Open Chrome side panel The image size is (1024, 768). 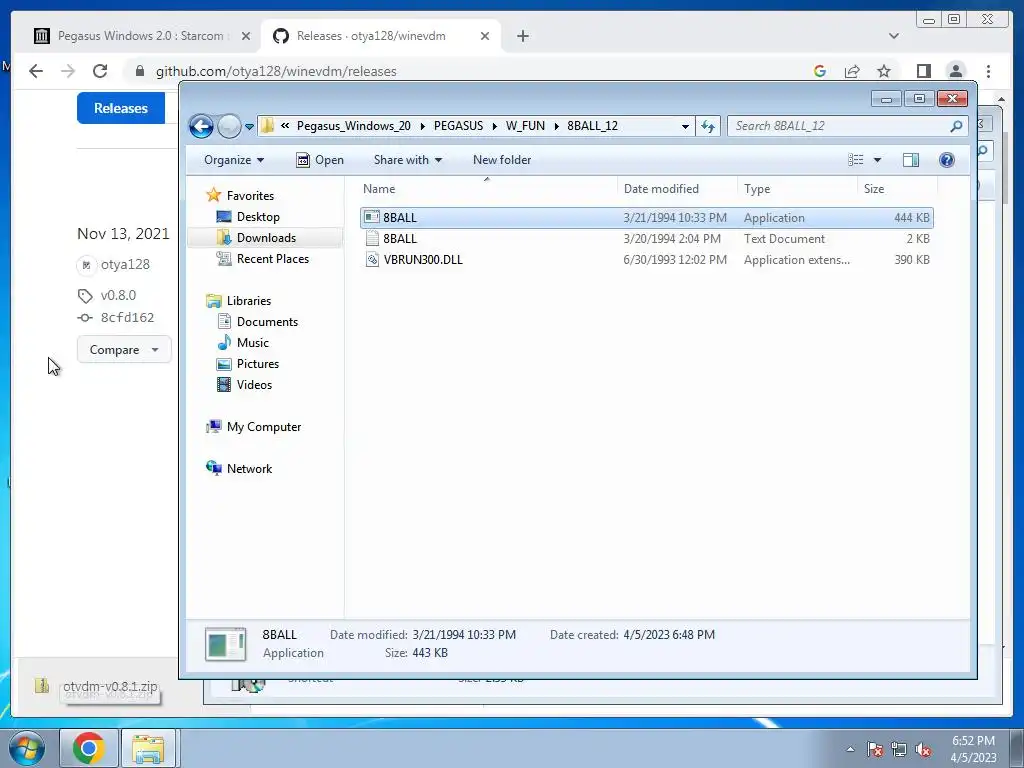click(923, 71)
